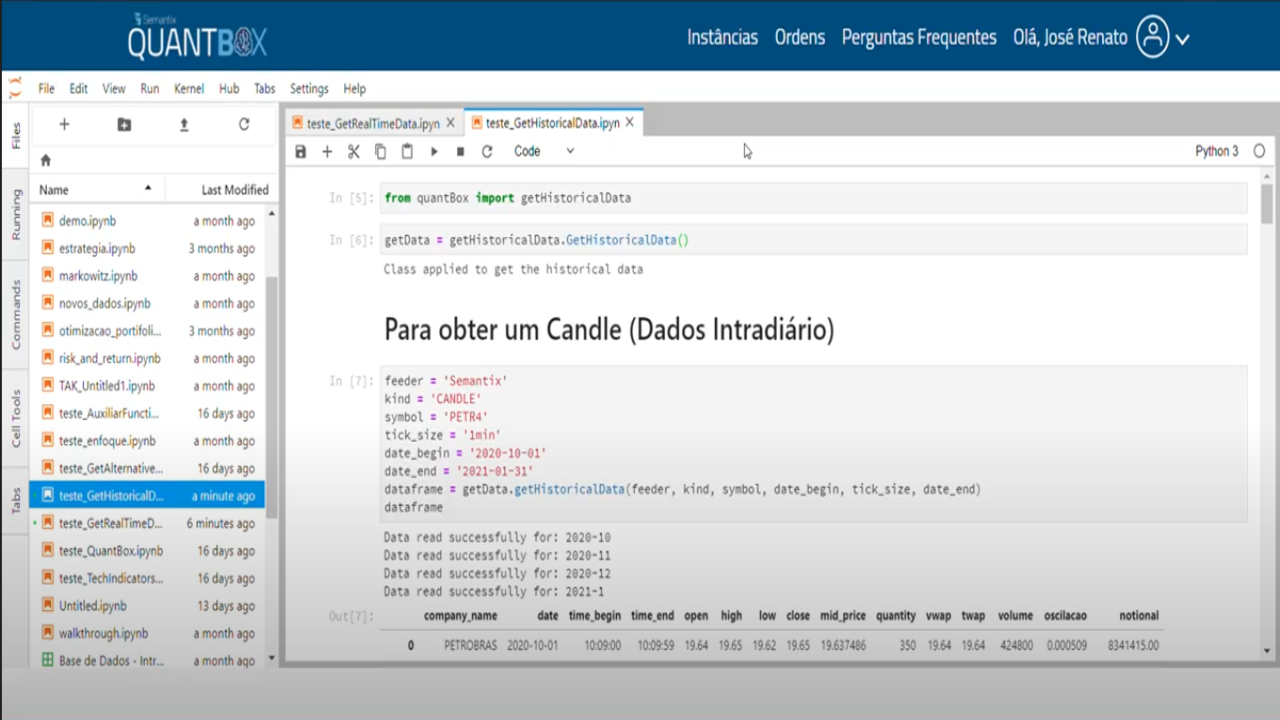This screenshot has width=1280, height=720.
Task: Select walkthrough.ipynb file
Action: click(148, 633)
